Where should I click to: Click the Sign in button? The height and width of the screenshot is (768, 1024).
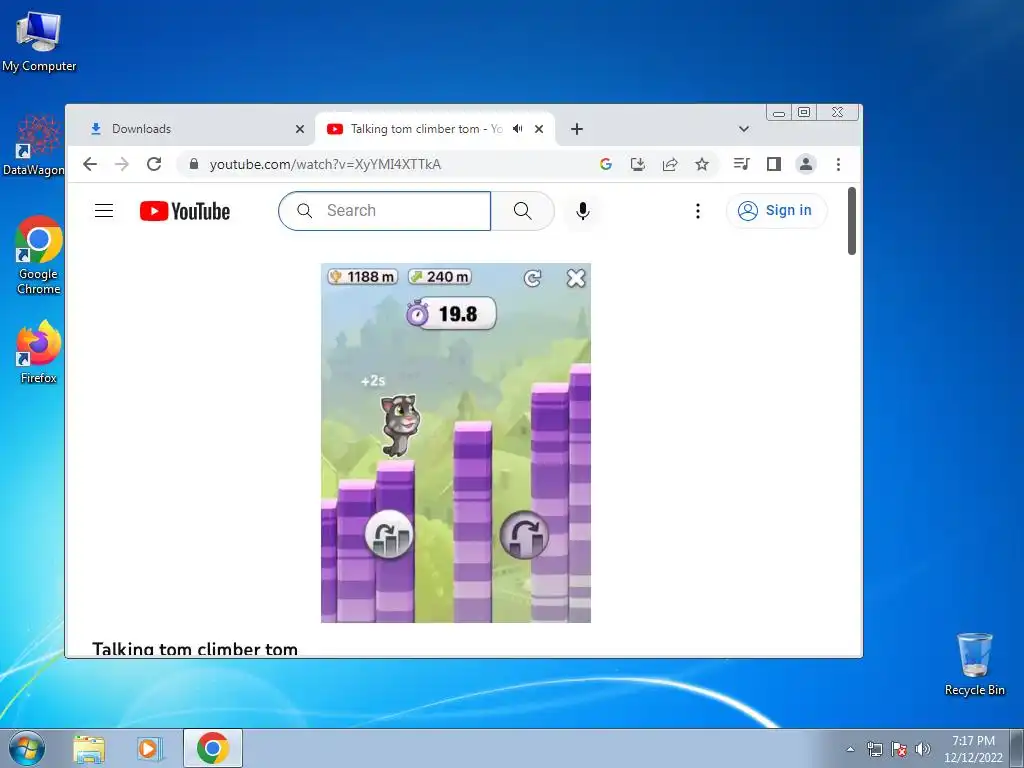(776, 210)
